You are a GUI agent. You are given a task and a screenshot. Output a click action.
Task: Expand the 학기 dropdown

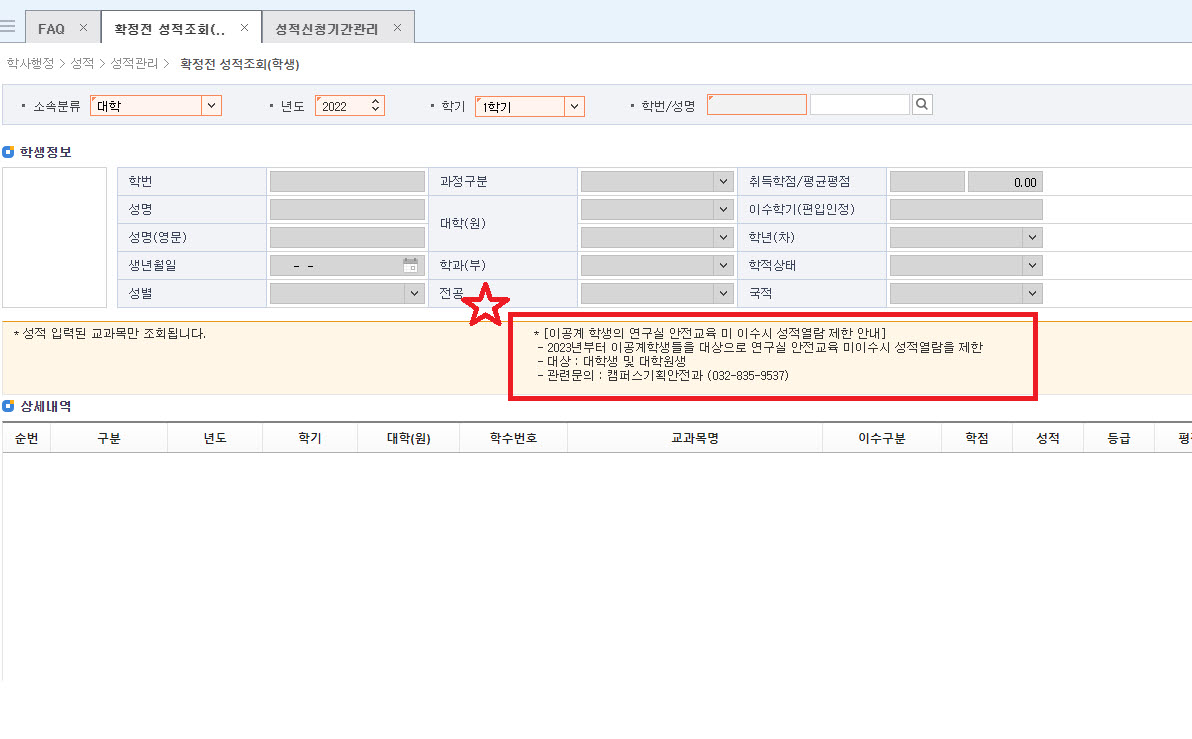[x=573, y=106]
